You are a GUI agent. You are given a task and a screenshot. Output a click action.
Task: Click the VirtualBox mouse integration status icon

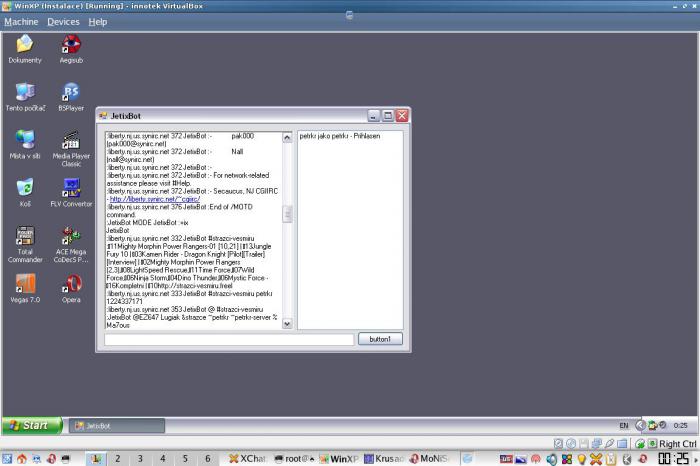coord(640,444)
